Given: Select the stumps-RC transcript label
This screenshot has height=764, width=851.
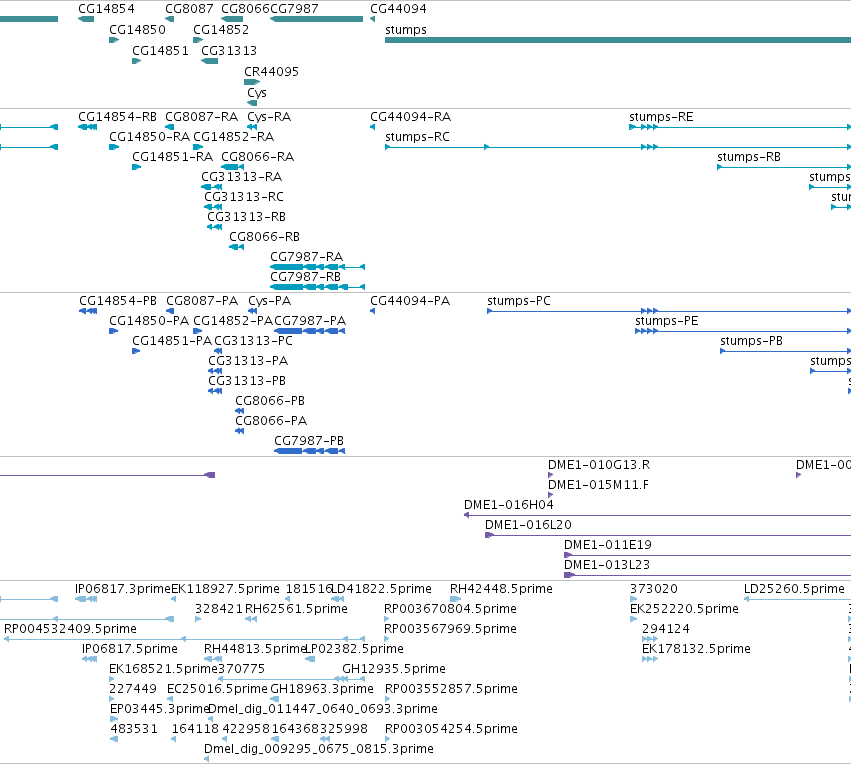Looking at the screenshot, I should click(417, 137).
